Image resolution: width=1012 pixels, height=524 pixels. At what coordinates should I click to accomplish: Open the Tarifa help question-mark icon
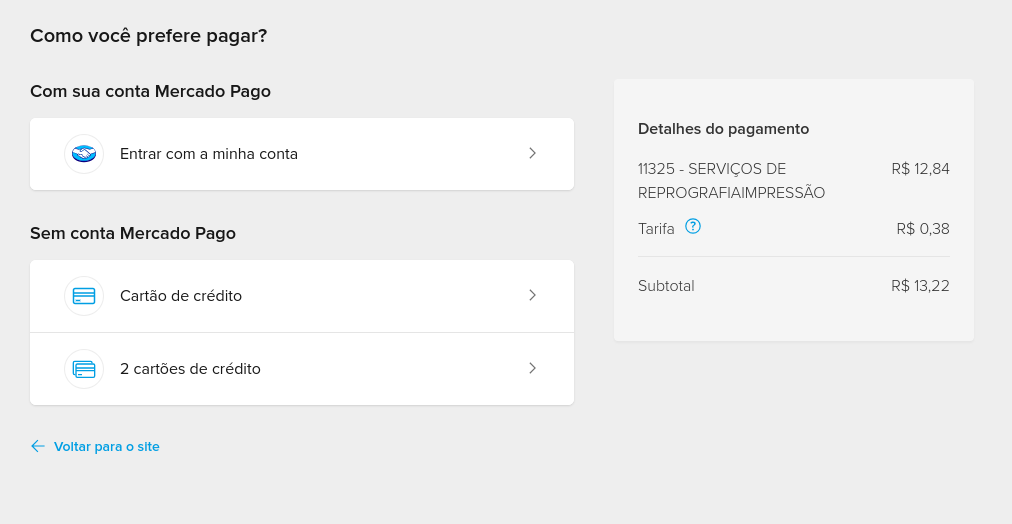coord(693,227)
